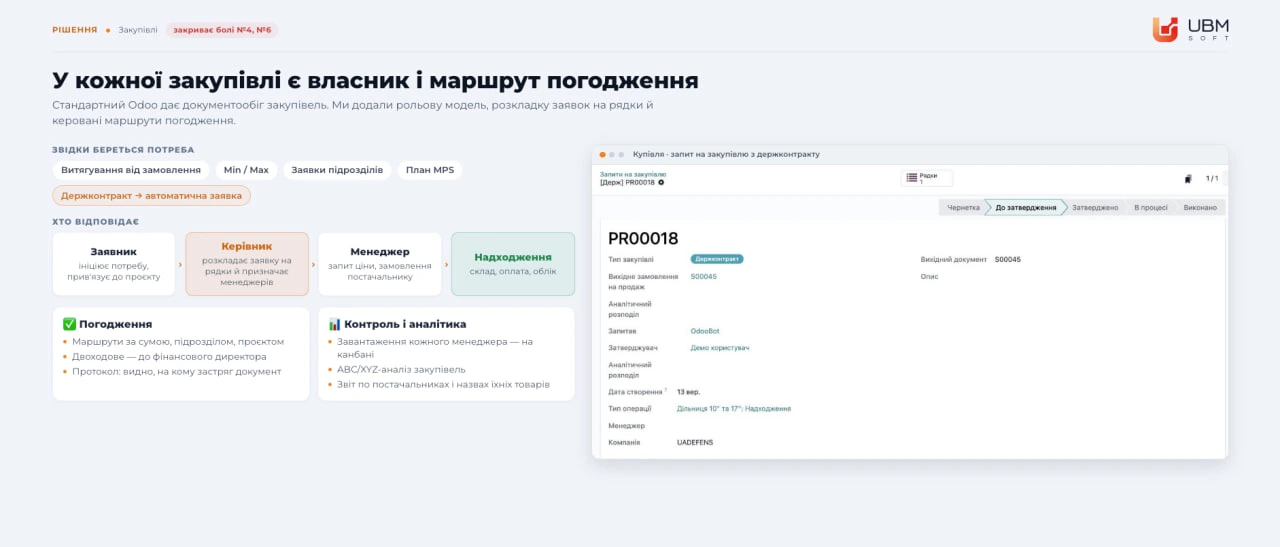Click the slide heading about власник і маршрут

coord(376,81)
